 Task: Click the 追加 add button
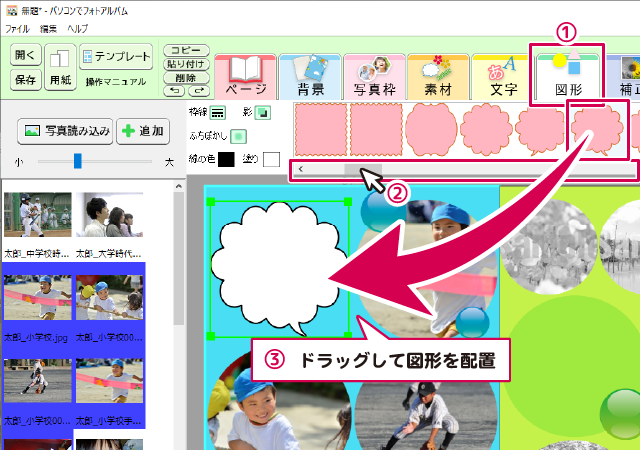143,131
